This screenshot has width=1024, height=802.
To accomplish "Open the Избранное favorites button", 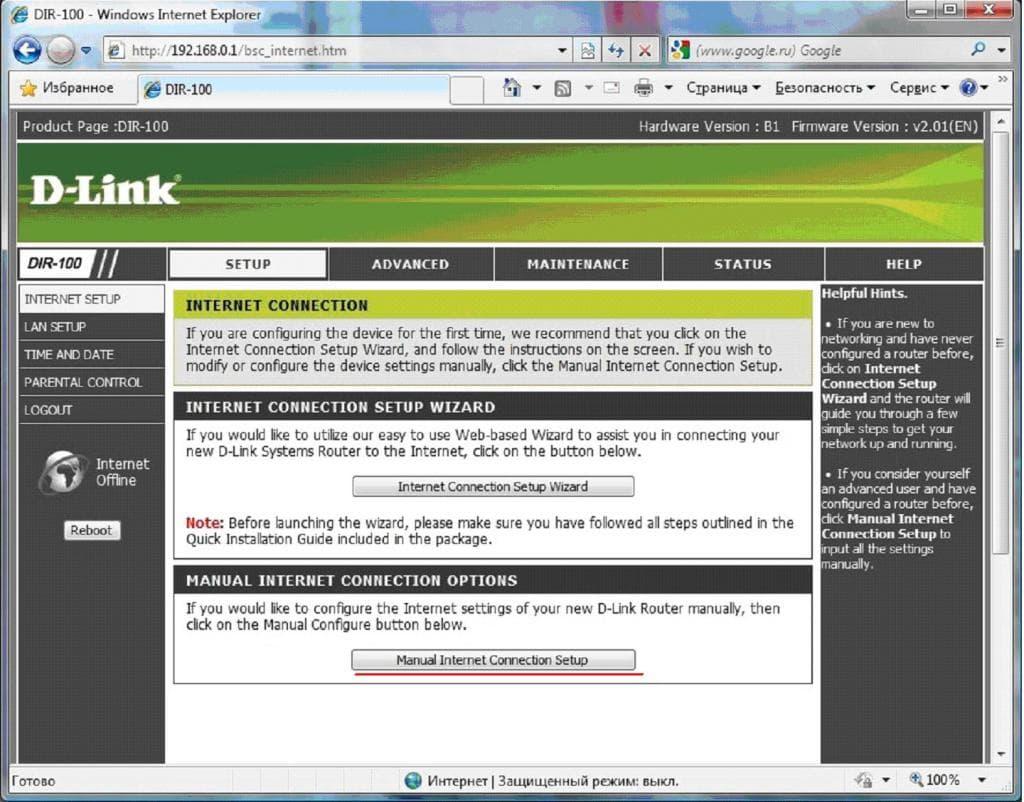I will [x=67, y=88].
